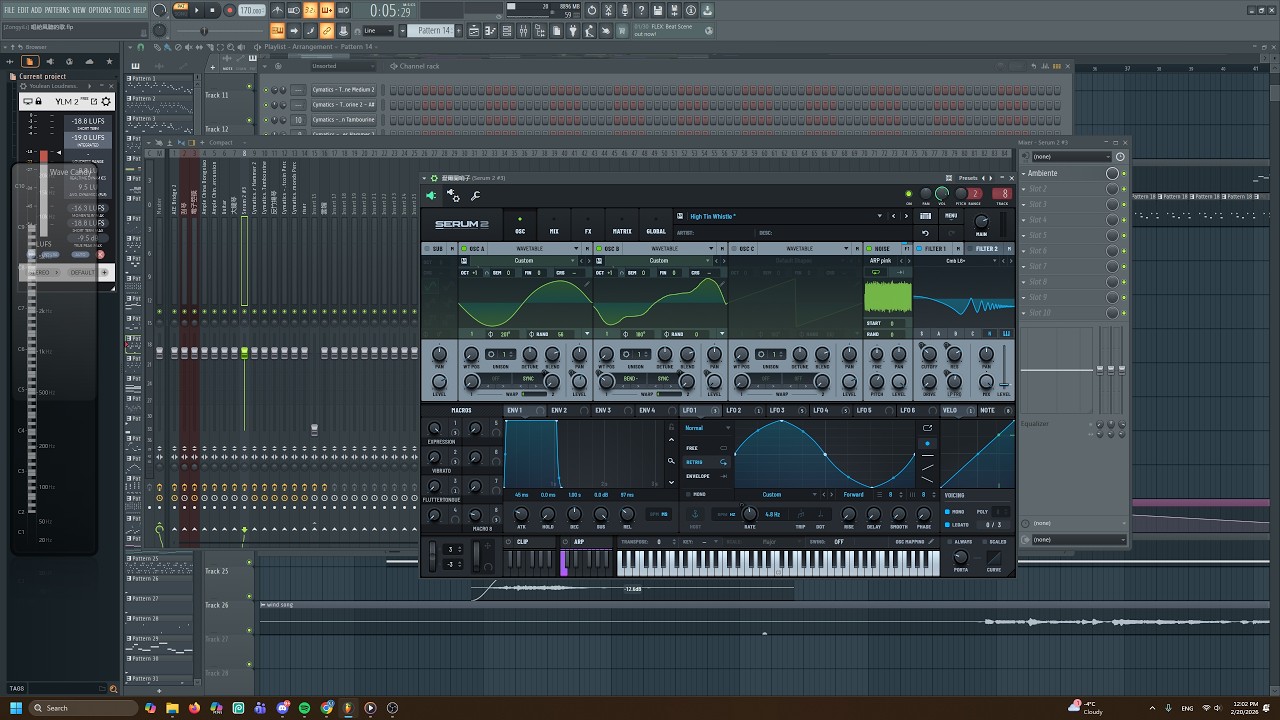
Task: Toggle the CLIP power button
Action: (x=509, y=542)
